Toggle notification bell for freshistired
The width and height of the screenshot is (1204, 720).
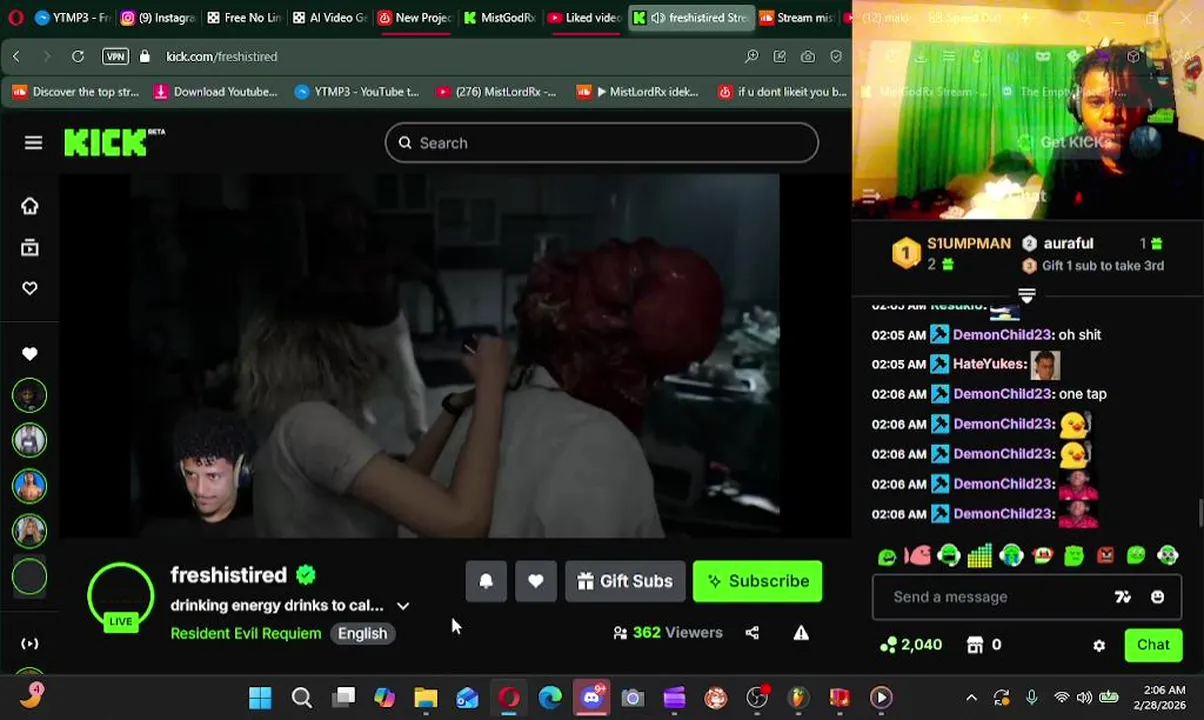(486, 581)
